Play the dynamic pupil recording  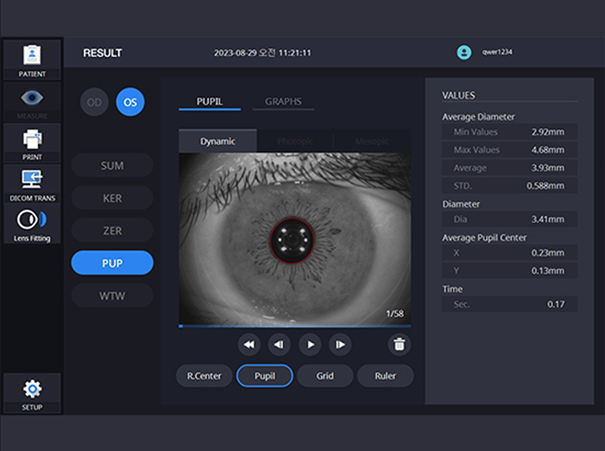pyautogui.click(x=310, y=344)
